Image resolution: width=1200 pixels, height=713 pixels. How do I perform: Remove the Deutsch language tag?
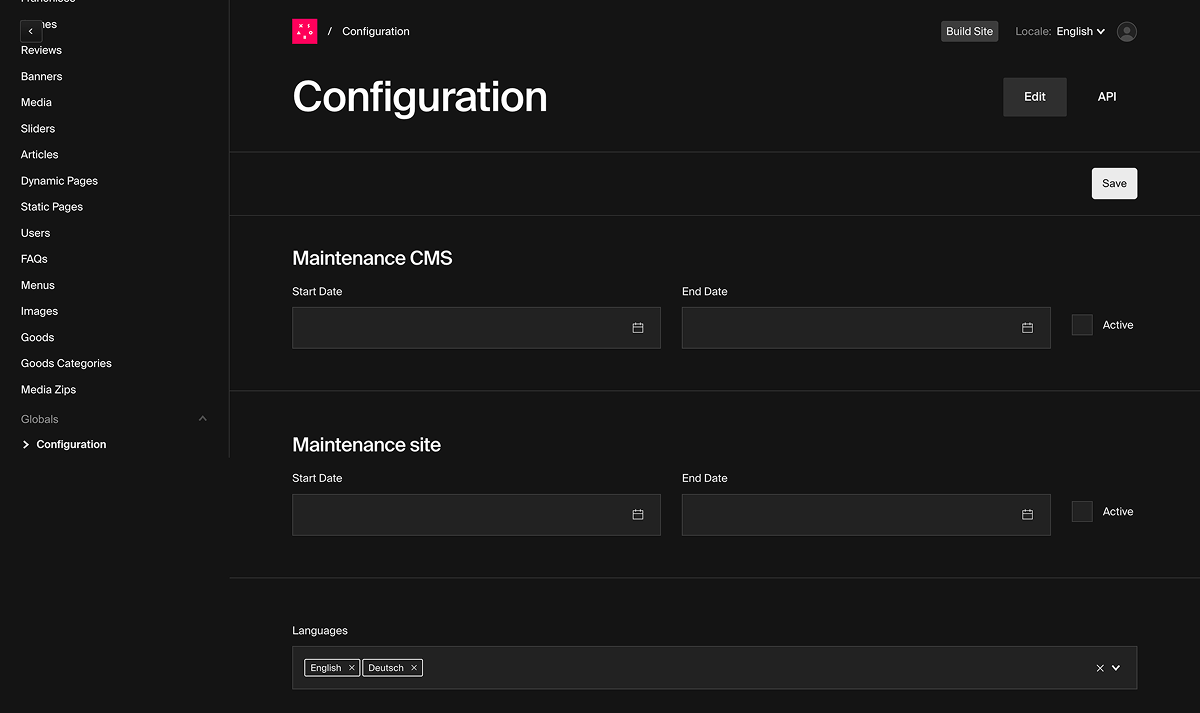coord(414,668)
